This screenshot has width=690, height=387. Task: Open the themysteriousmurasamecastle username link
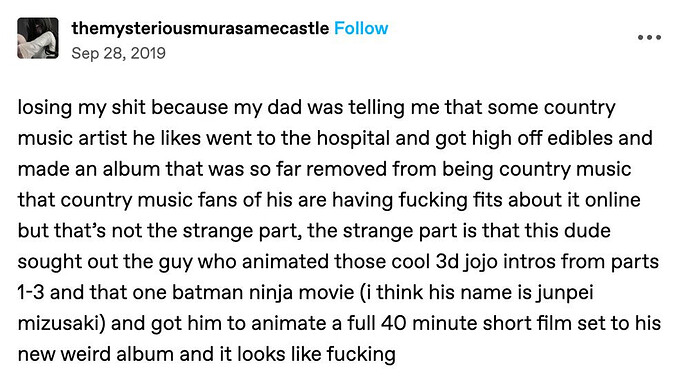(x=200, y=29)
